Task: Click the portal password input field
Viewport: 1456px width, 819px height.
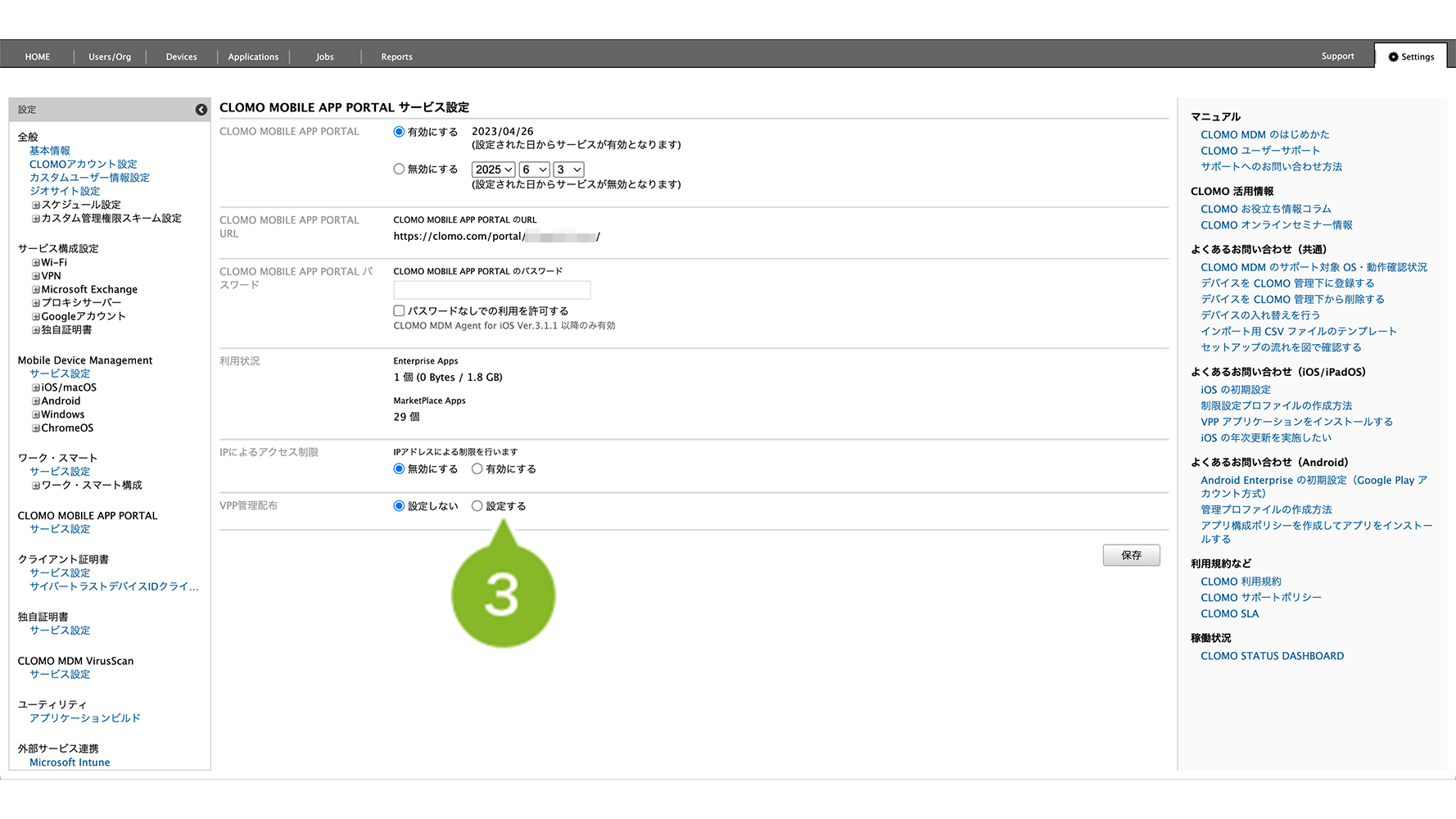Action: pos(492,290)
